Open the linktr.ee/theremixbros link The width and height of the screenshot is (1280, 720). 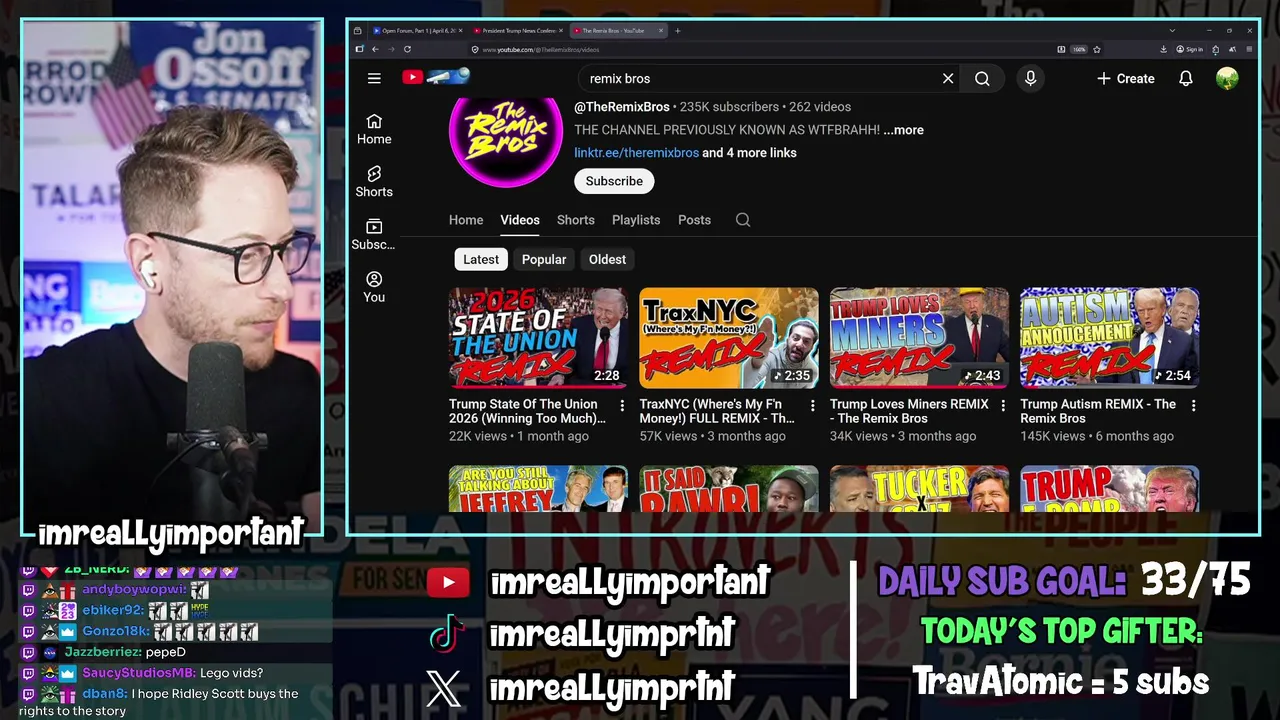click(636, 153)
